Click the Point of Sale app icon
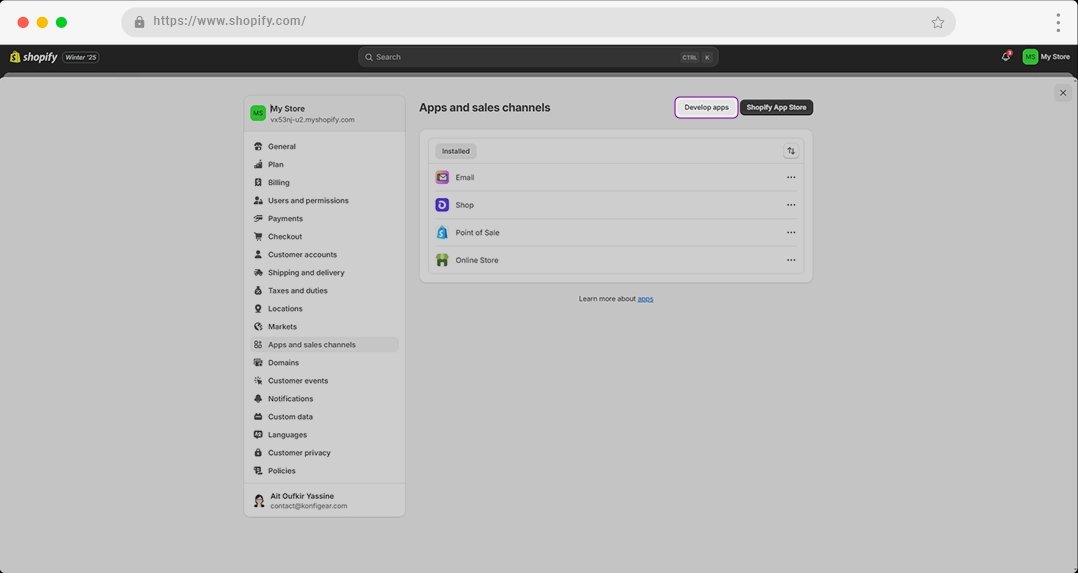This screenshot has width=1078, height=573. [x=442, y=233]
